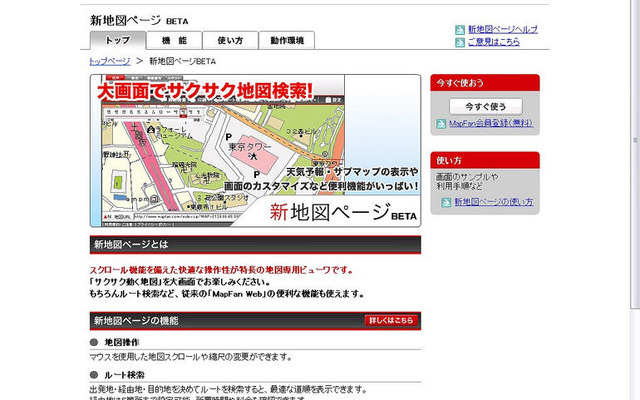Open the 機能 tab
The width and height of the screenshot is (640, 400).
pyautogui.click(x=174, y=40)
